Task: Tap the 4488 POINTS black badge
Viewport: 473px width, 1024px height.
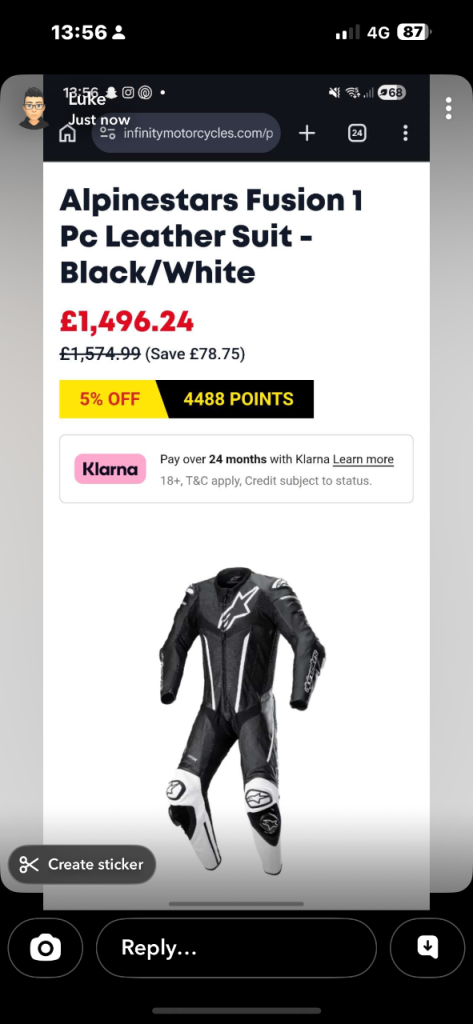Action: 238,399
